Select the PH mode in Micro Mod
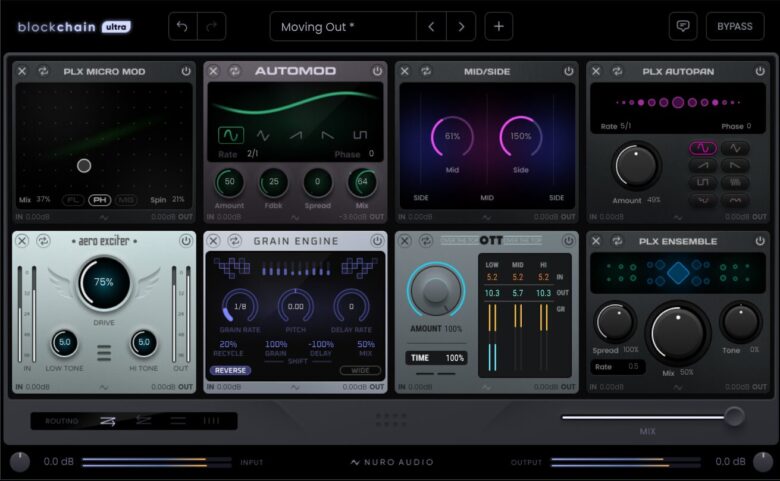 (99, 200)
